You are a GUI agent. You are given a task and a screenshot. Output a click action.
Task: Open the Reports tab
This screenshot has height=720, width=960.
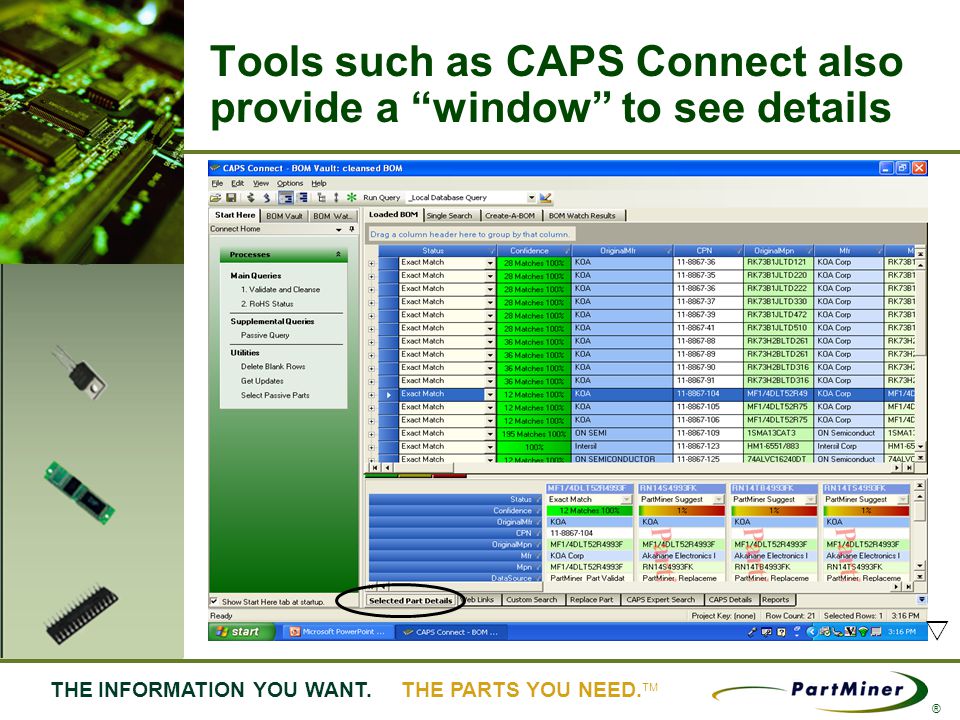pos(776,600)
